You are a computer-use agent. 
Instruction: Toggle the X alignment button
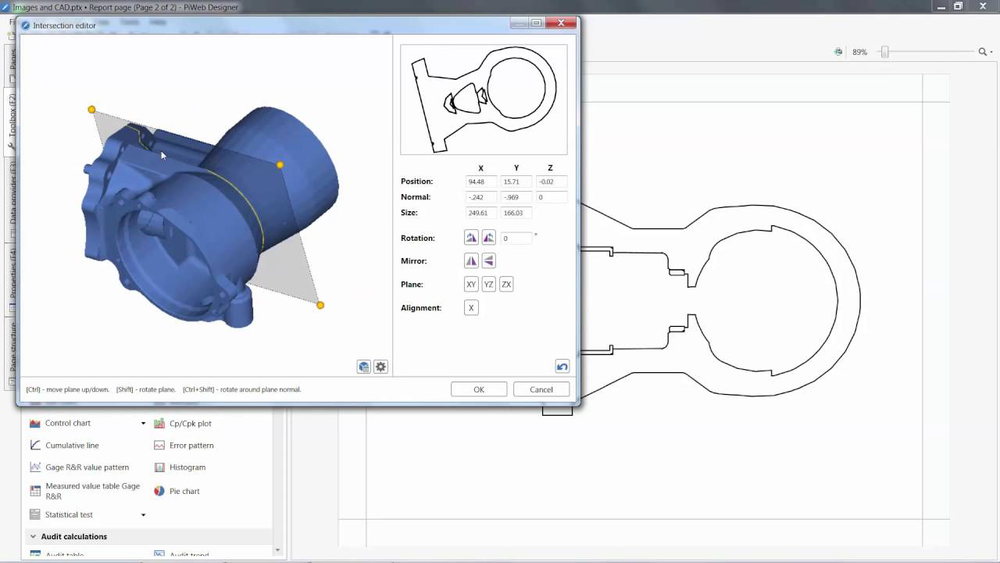click(x=471, y=308)
